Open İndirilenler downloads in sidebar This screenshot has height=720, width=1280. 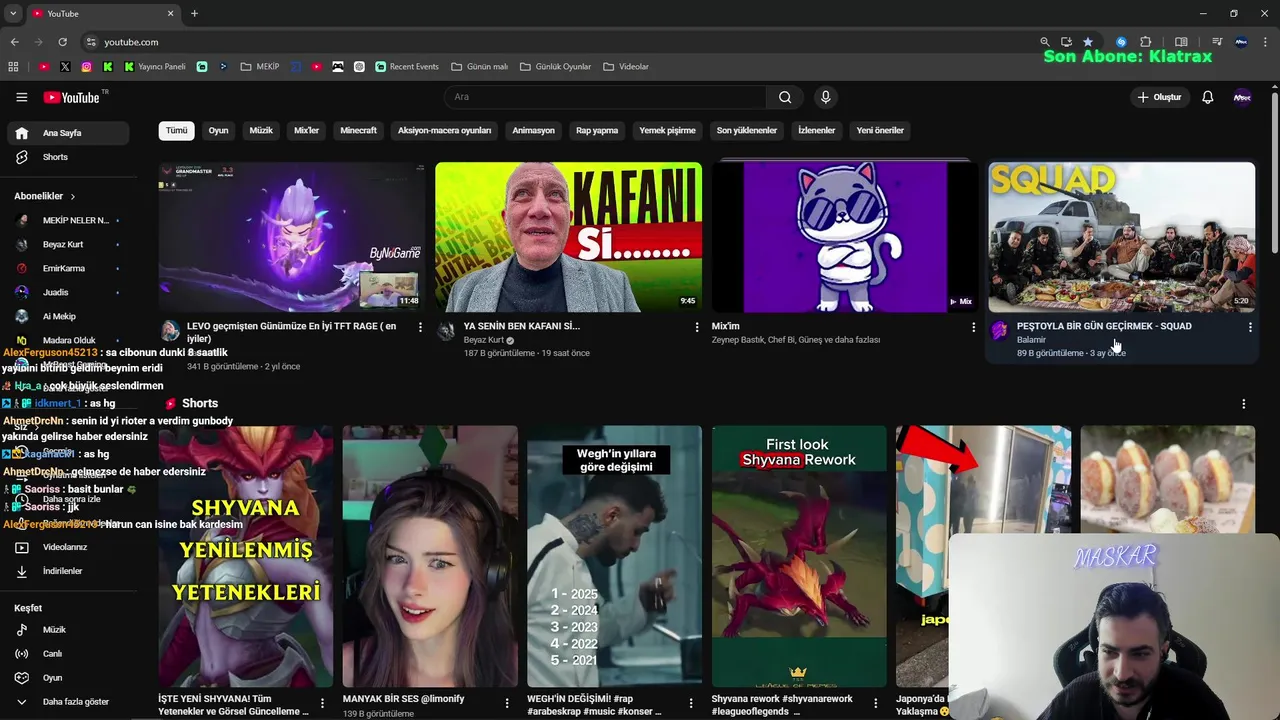pyautogui.click(x=67, y=571)
